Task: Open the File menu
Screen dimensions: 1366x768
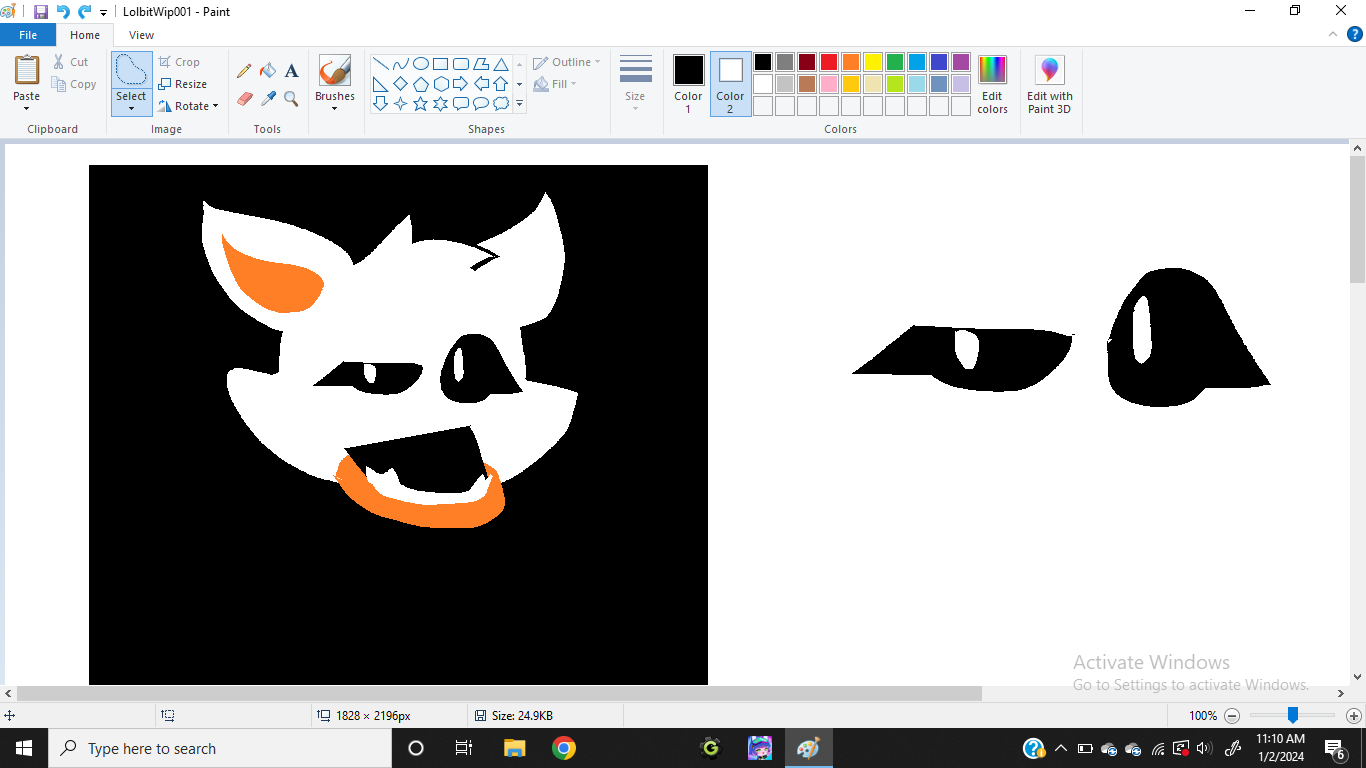Action: point(28,33)
